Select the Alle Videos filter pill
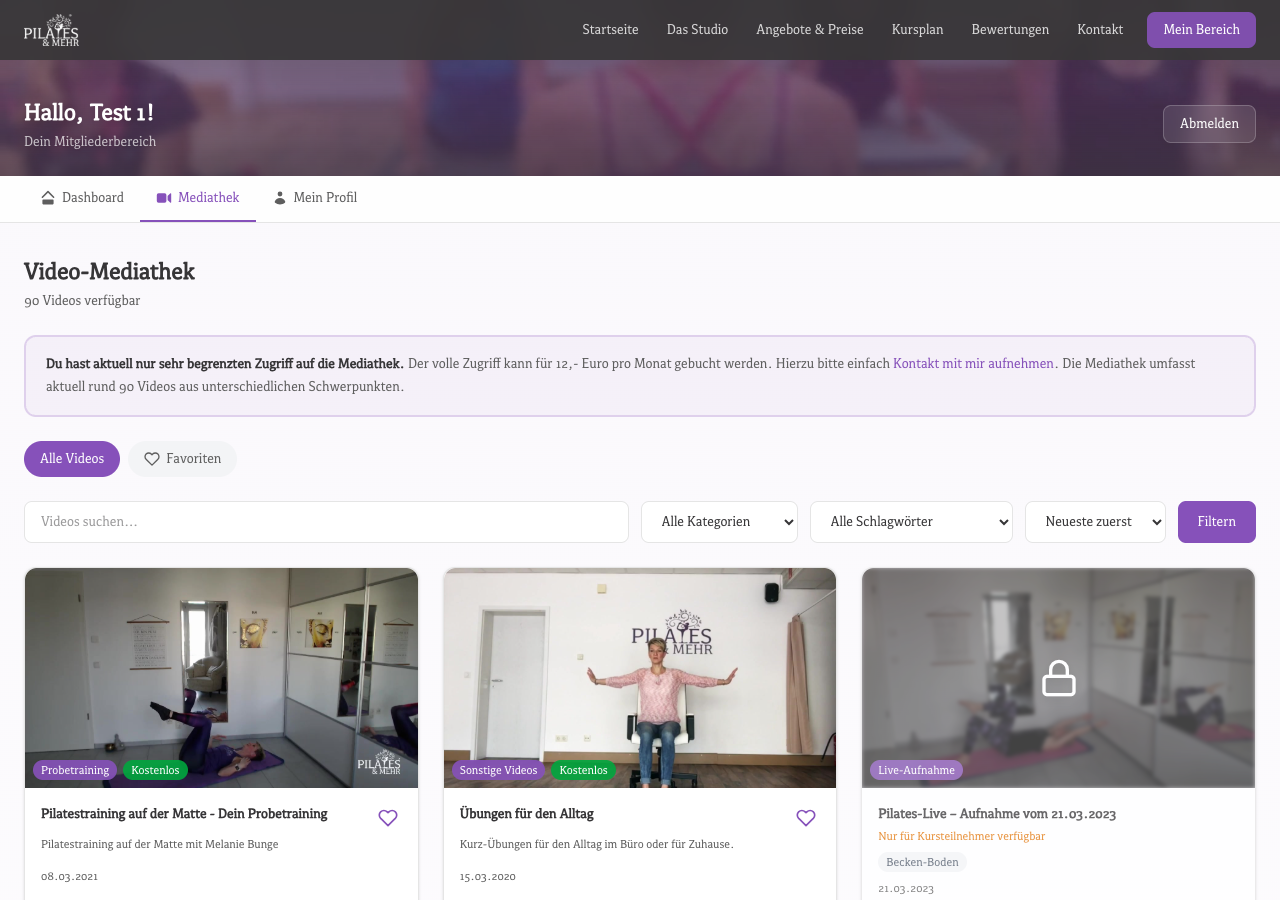 pyautogui.click(x=72, y=459)
